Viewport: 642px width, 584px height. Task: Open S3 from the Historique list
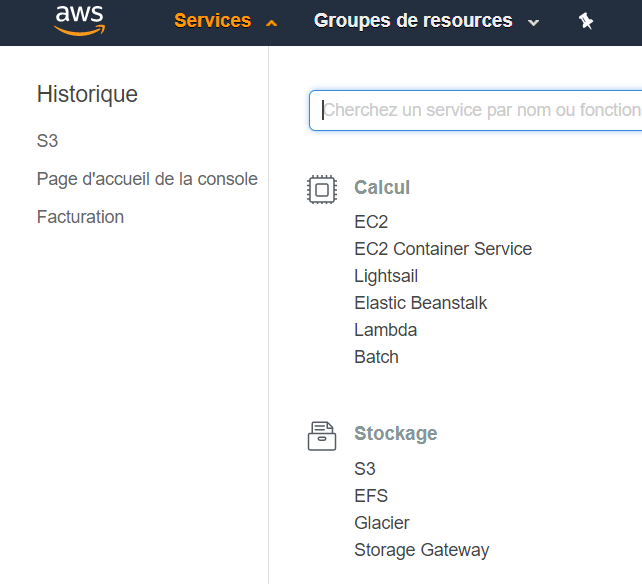47,141
